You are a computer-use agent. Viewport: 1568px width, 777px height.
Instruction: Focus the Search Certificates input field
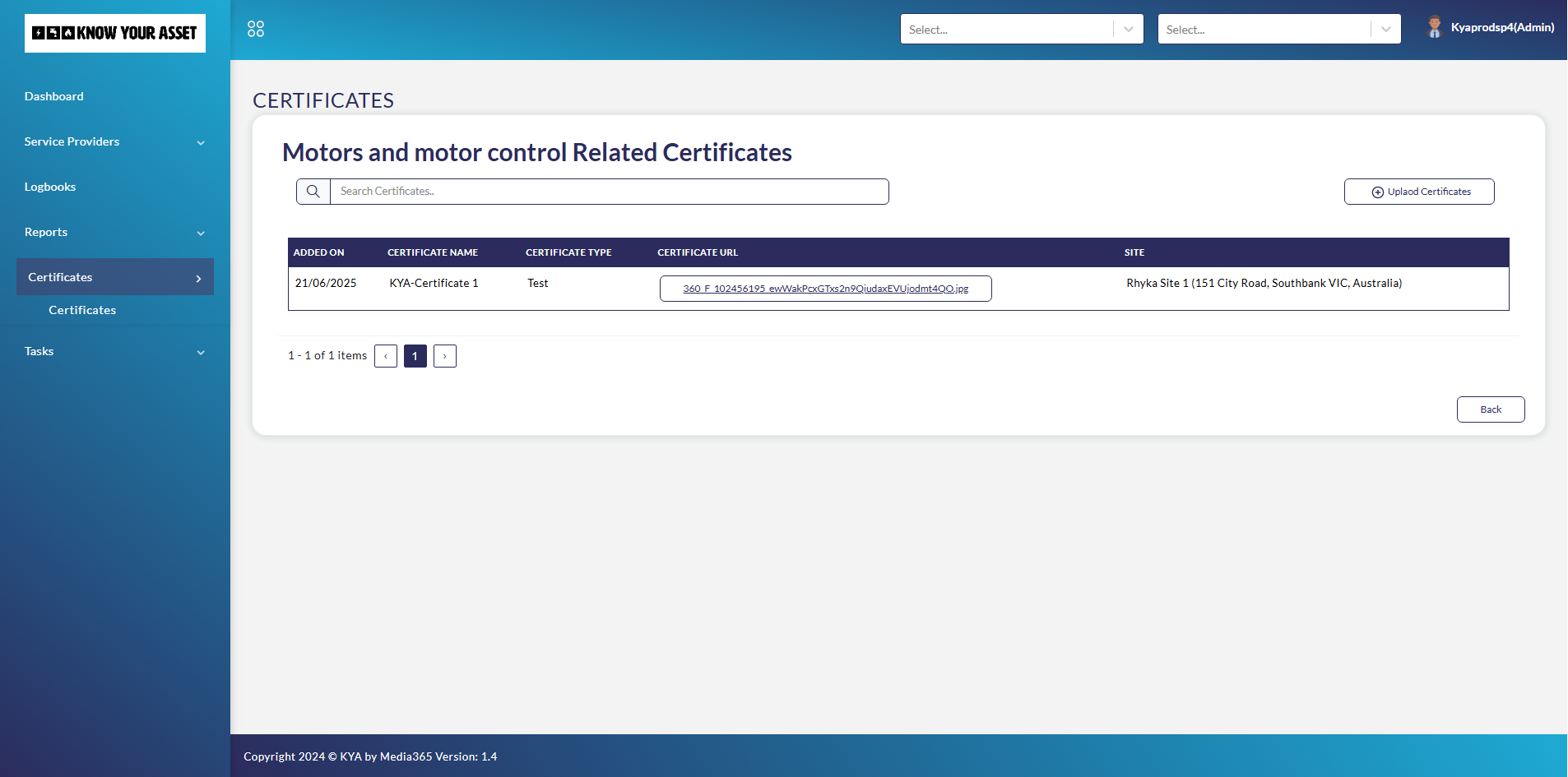pos(609,192)
